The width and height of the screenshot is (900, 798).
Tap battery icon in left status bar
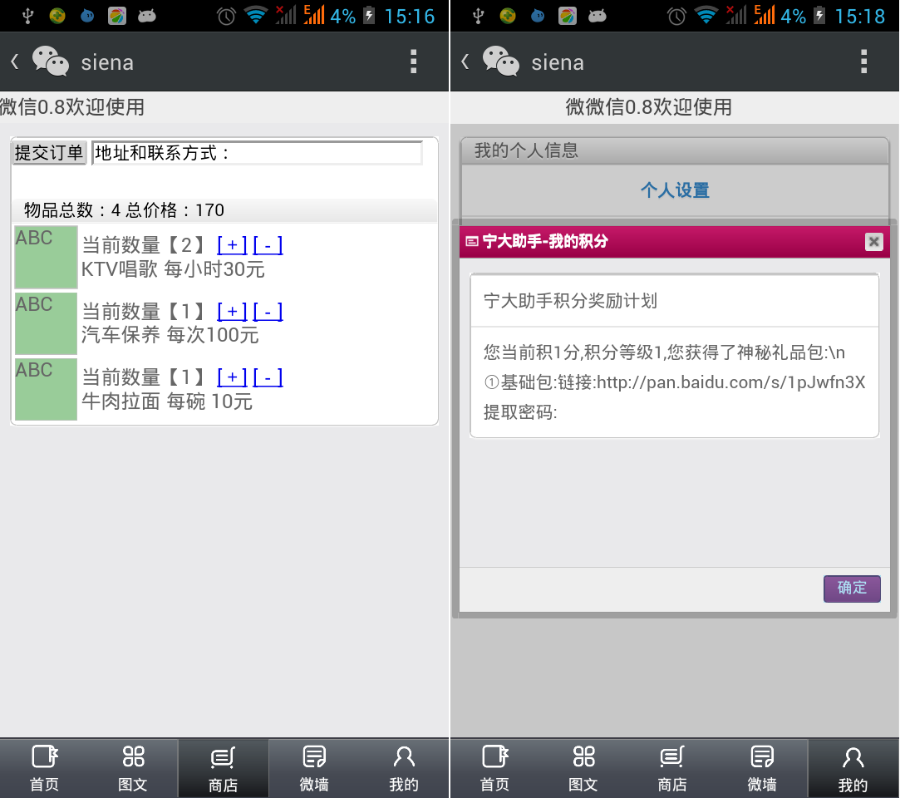(369, 16)
